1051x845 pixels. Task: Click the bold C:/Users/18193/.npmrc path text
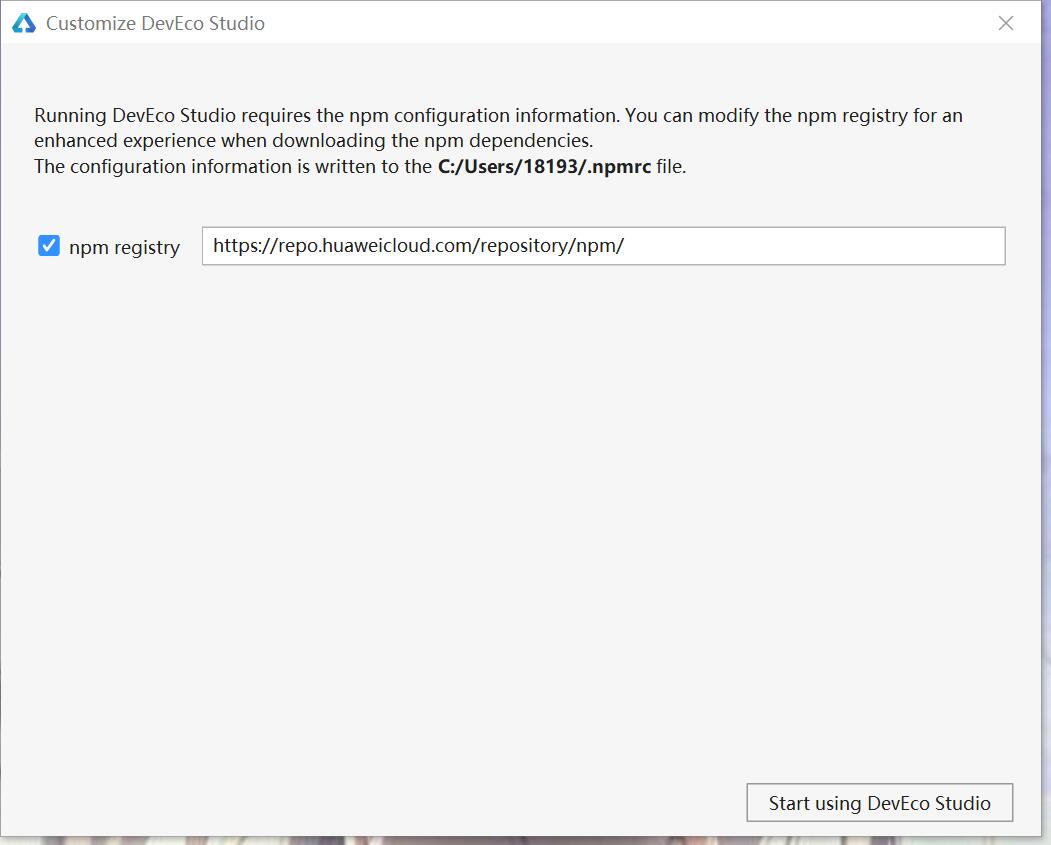click(x=544, y=166)
